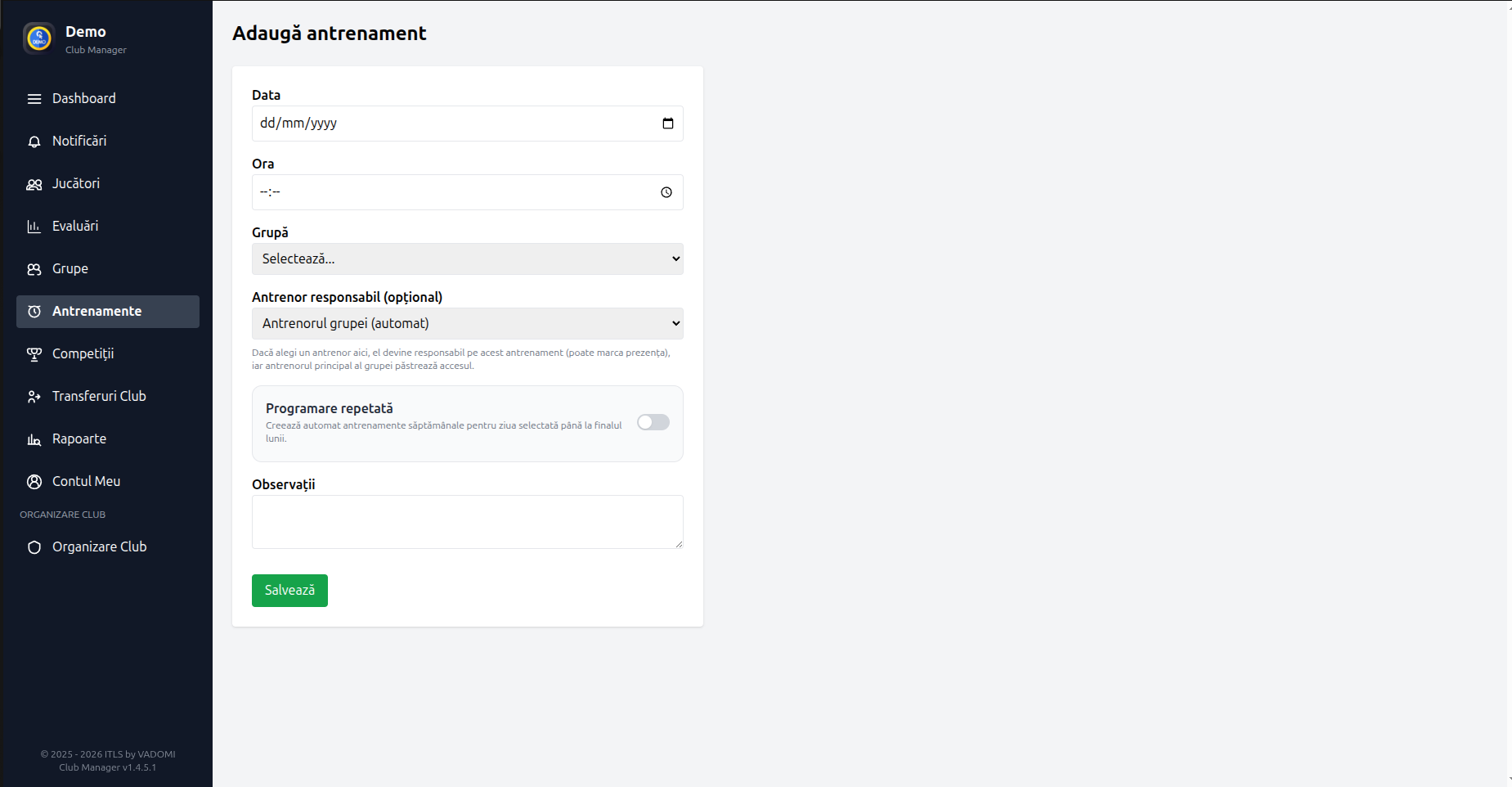Viewport: 1512px width, 787px height.
Task: Open Rapoarte from the sidebar
Action: [x=79, y=438]
